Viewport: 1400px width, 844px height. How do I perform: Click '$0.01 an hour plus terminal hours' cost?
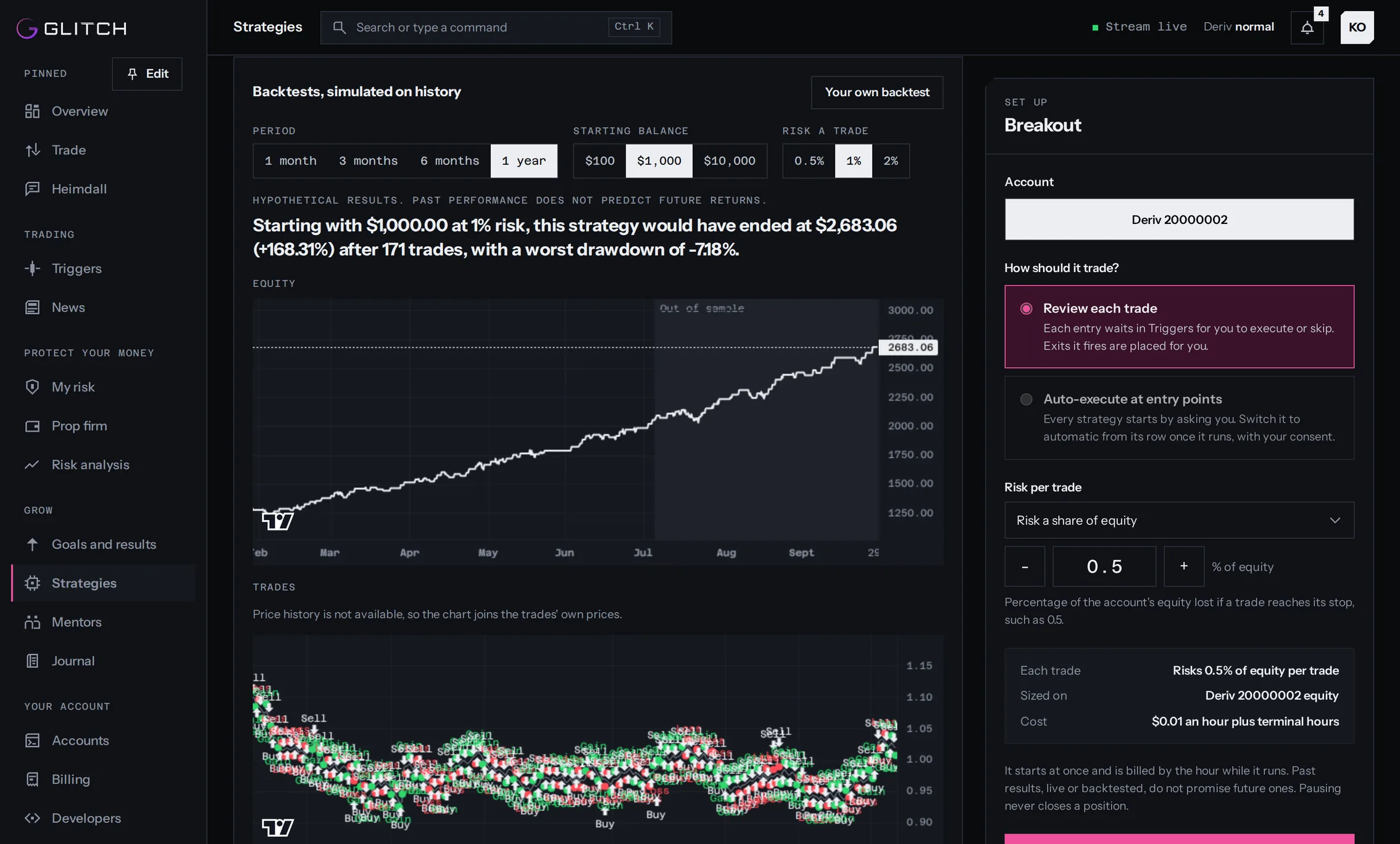click(x=1245, y=722)
